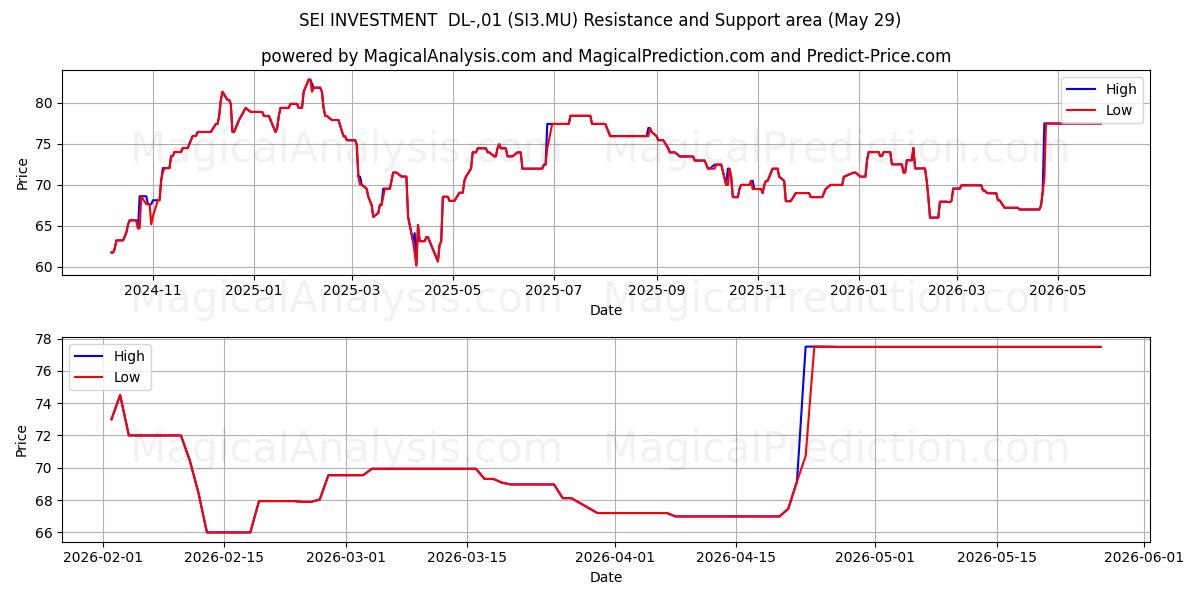Screen dimensions: 1200x600
Task: Click the '2026-03' tick label on the top chart
Action: (x=957, y=291)
